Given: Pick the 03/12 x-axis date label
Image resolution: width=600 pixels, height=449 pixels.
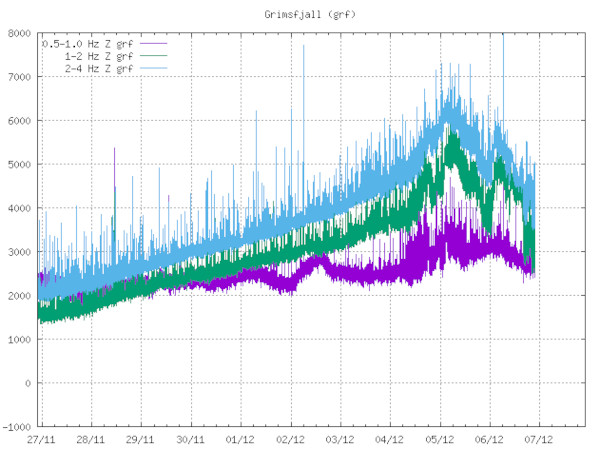Looking at the screenshot, I should point(340,438).
